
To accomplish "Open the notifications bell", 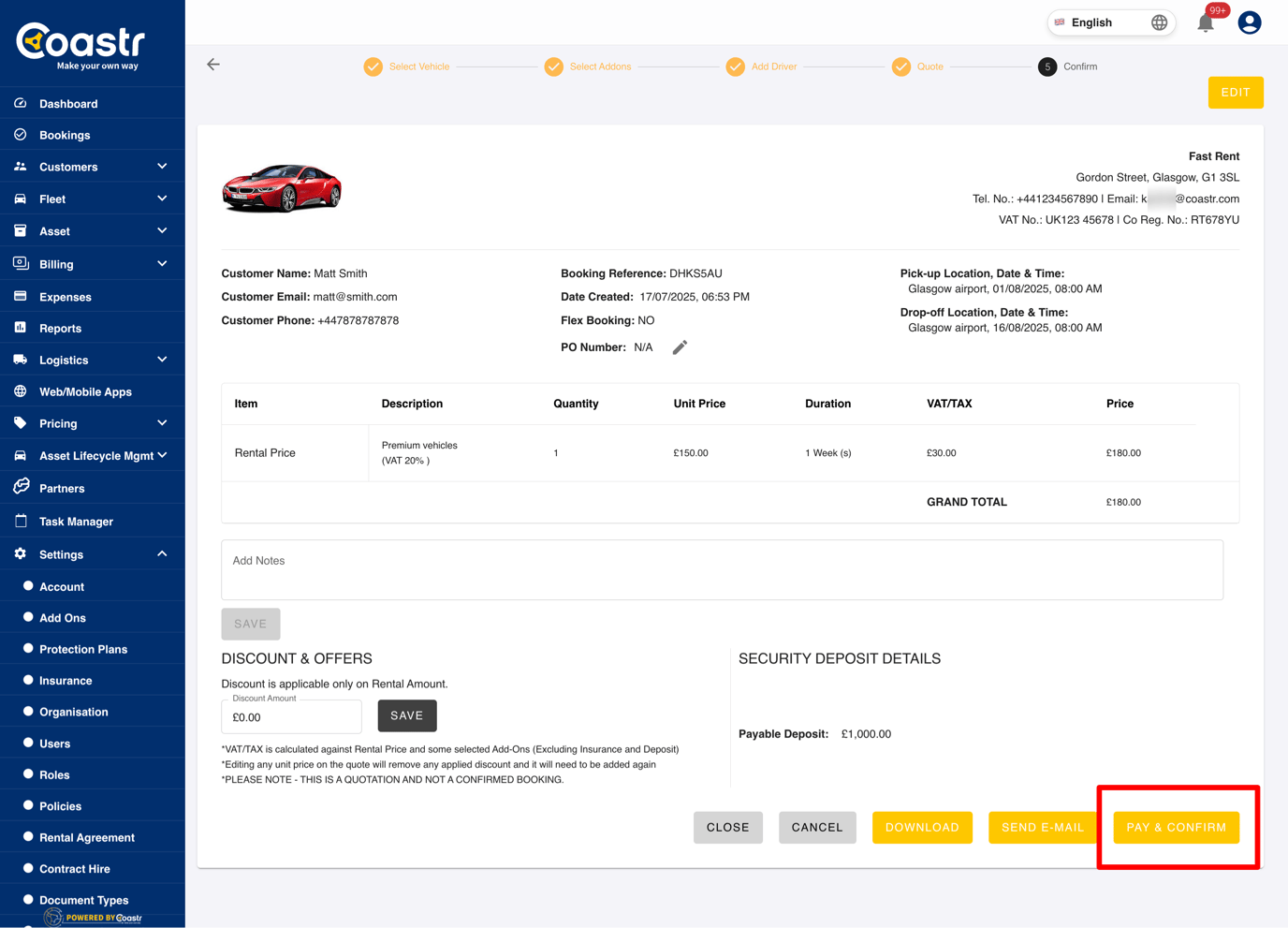I will [x=1206, y=23].
